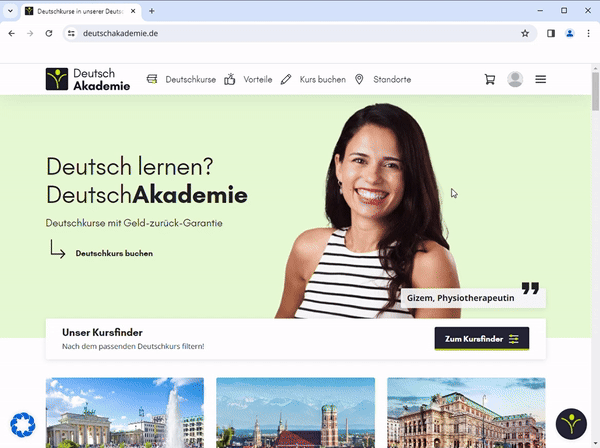Viewport: 600px width, 448px height.
Task: Open the round DeutschAkademie chat widget
Action: [x=571, y=424]
